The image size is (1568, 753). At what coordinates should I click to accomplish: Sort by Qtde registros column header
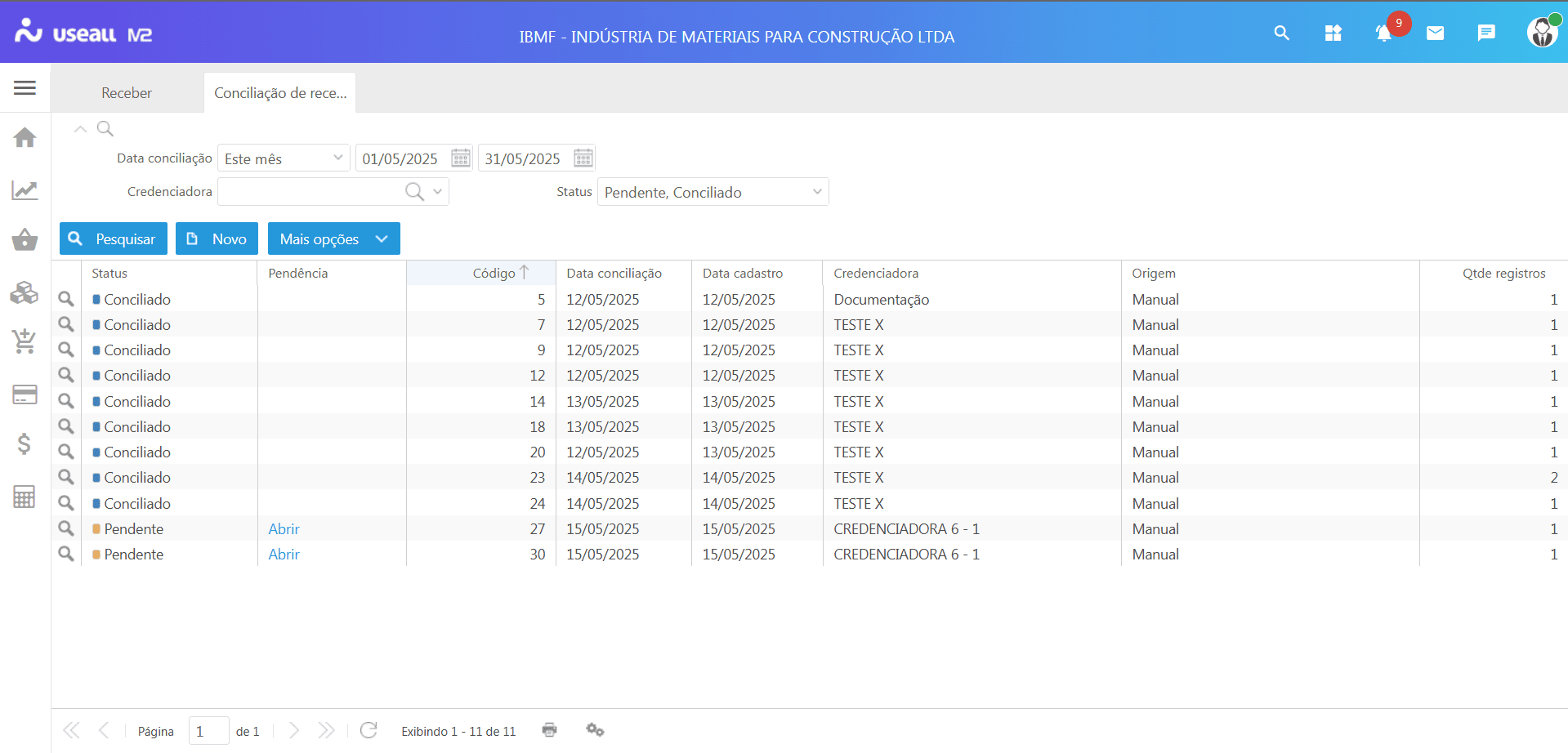point(1493,273)
